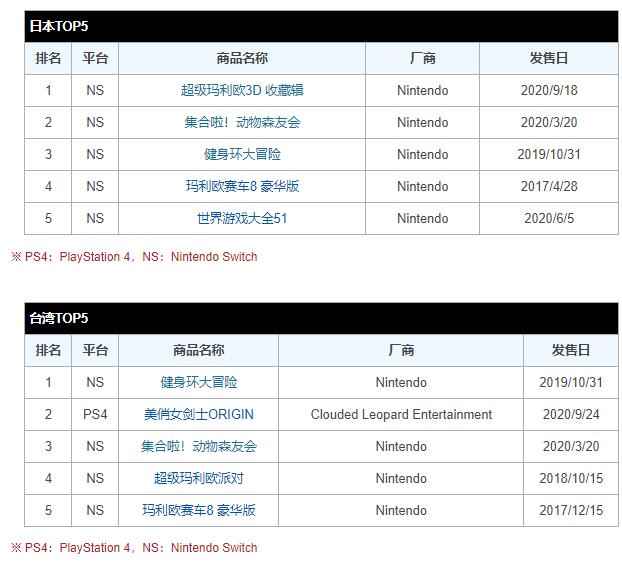622x565 pixels.
Task: Click NS platform for 世界游戏大全51
Action: click(x=95, y=218)
